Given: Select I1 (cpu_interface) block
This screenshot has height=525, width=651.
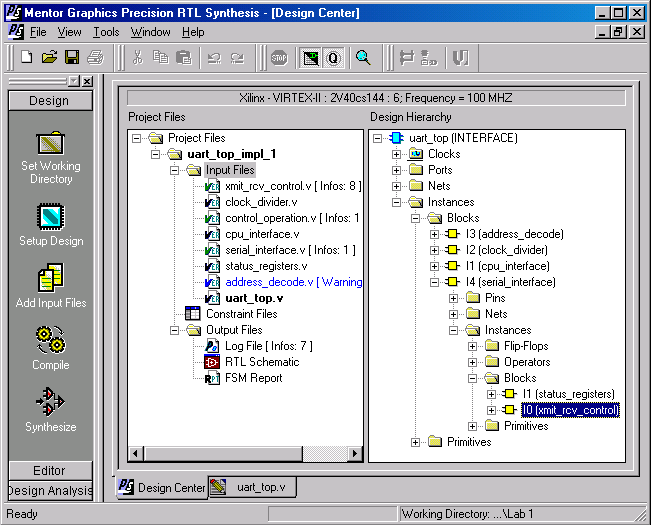Looking at the screenshot, I should [507, 266].
